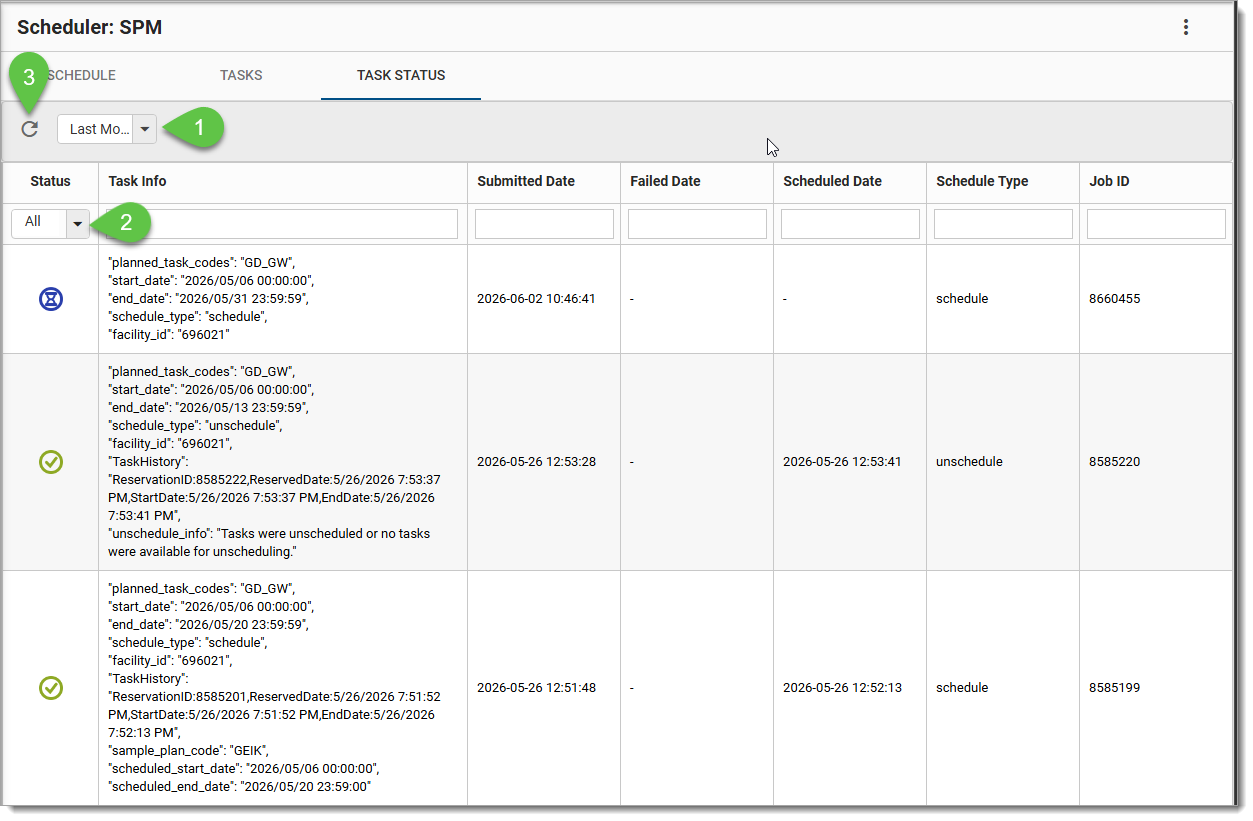The width and height of the screenshot is (1253, 821).
Task: Sort by Schedule Type column header
Action: 982,181
